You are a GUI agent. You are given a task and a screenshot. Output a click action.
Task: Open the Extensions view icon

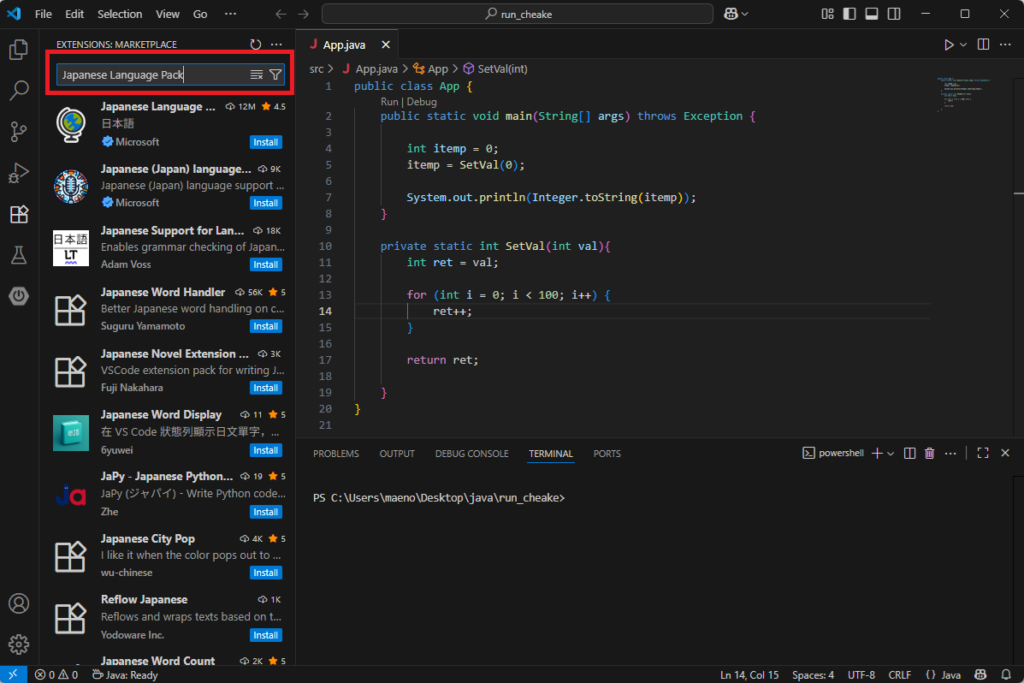coord(19,214)
